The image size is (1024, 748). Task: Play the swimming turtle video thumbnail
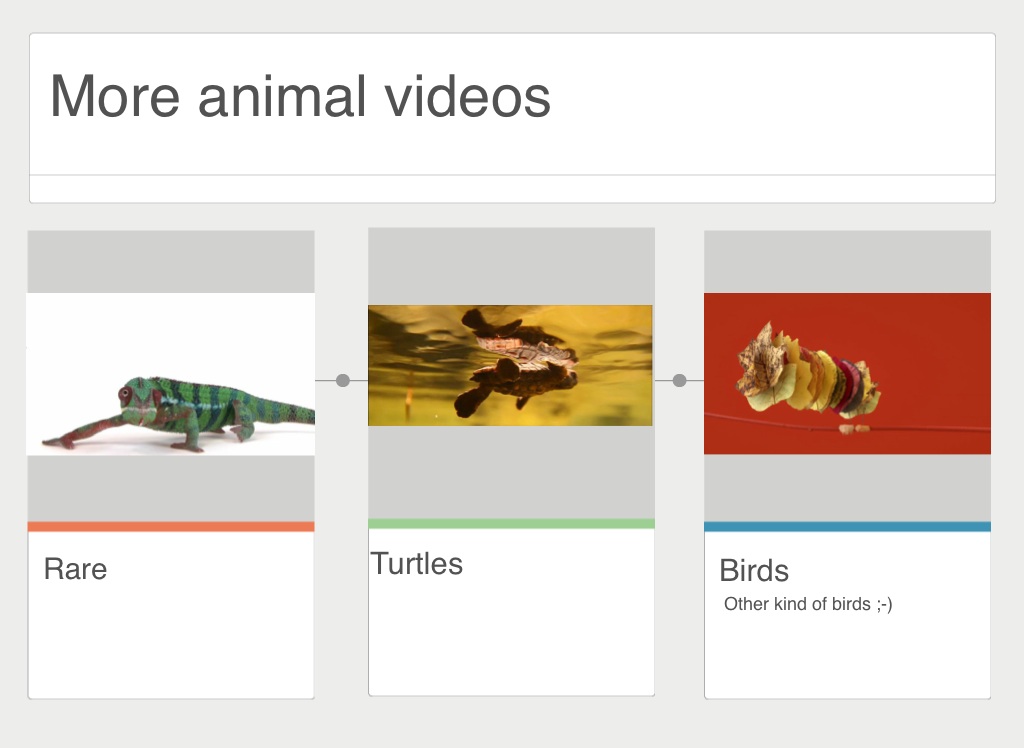click(x=510, y=365)
